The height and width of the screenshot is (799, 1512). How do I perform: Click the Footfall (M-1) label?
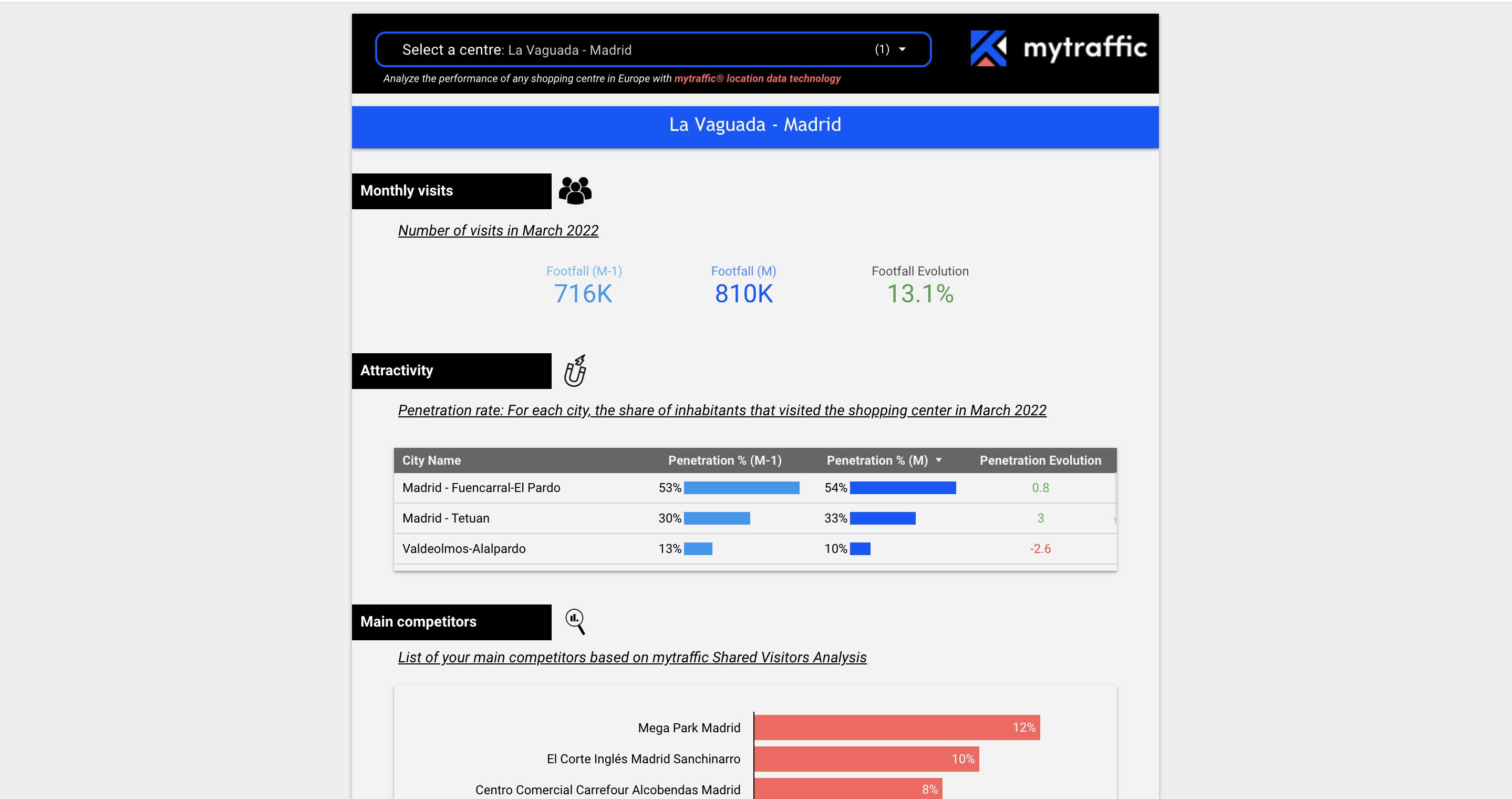point(584,271)
